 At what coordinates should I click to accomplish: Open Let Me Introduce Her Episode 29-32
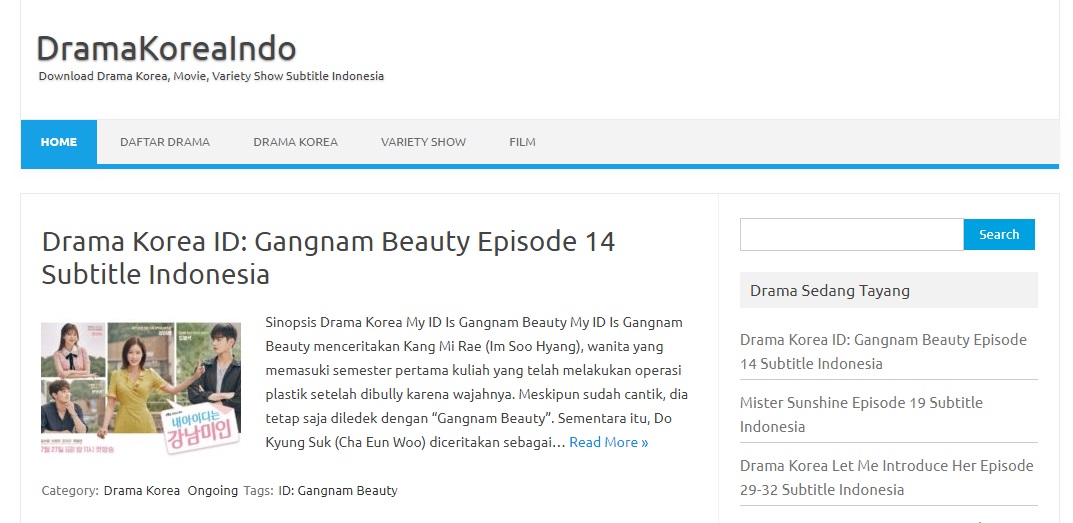[x=886, y=478]
